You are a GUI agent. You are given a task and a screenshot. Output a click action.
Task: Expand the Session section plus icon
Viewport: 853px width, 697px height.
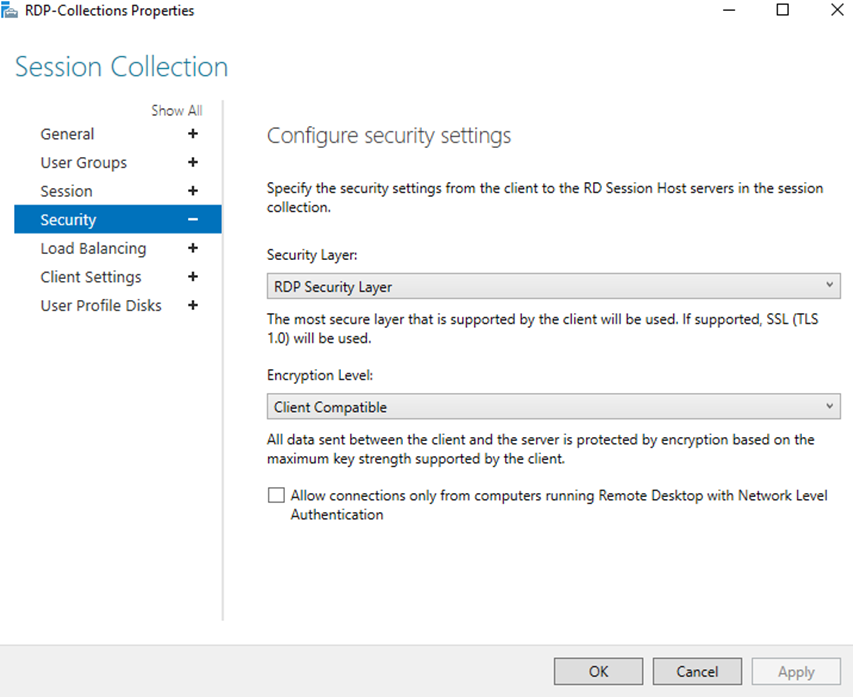(x=193, y=191)
